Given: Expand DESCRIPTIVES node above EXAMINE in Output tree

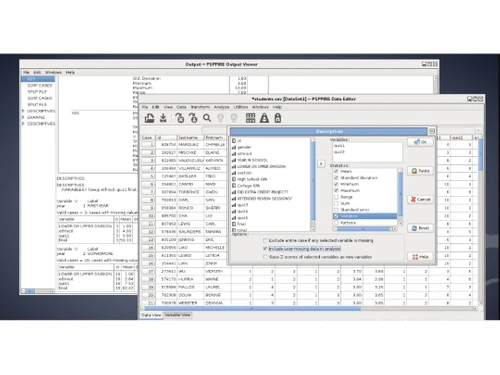Looking at the screenshot, I should pos(23,111).
